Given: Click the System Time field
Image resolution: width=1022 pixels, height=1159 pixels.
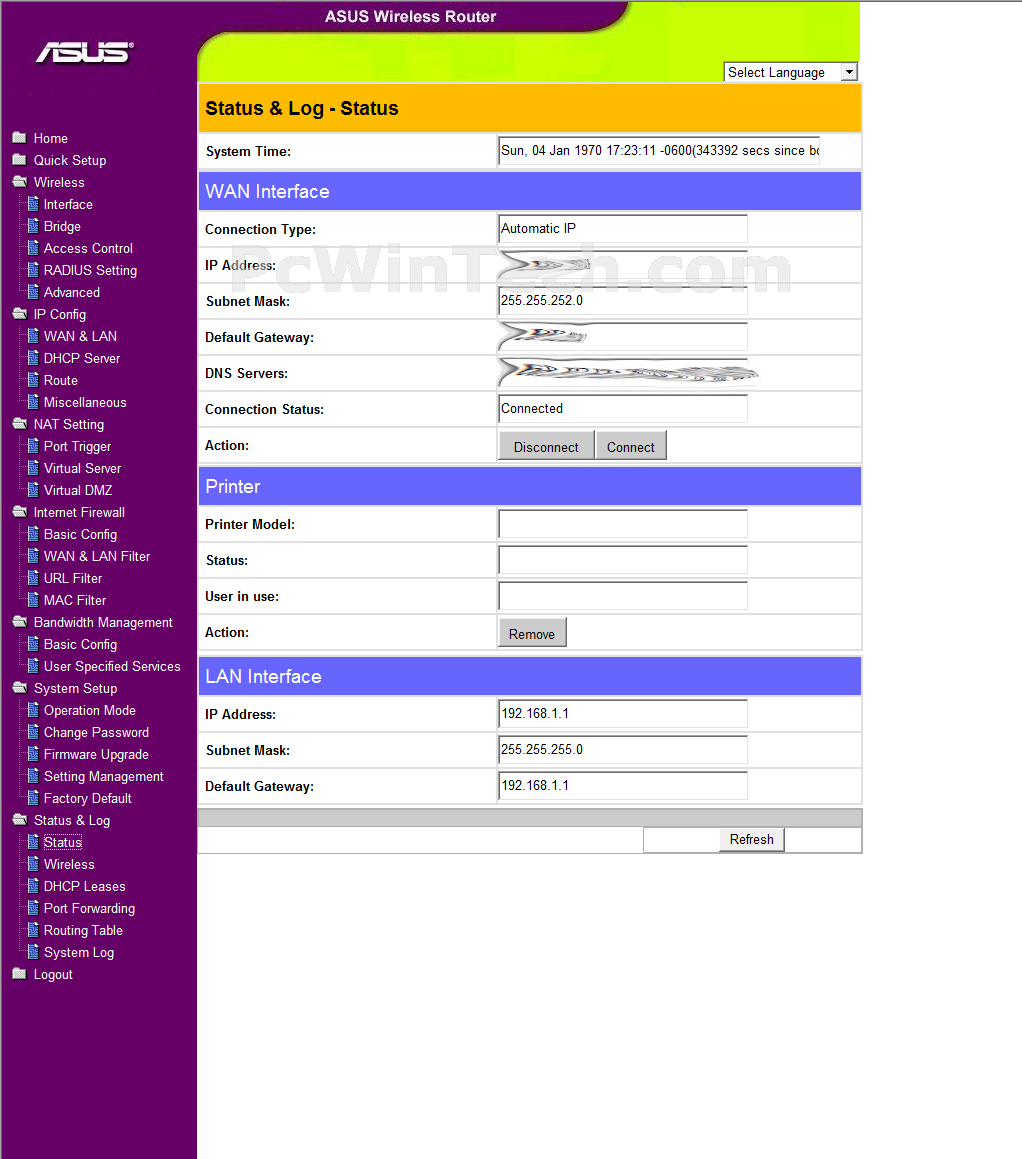Looking at the screenshot, I should [x=659, y=151].
